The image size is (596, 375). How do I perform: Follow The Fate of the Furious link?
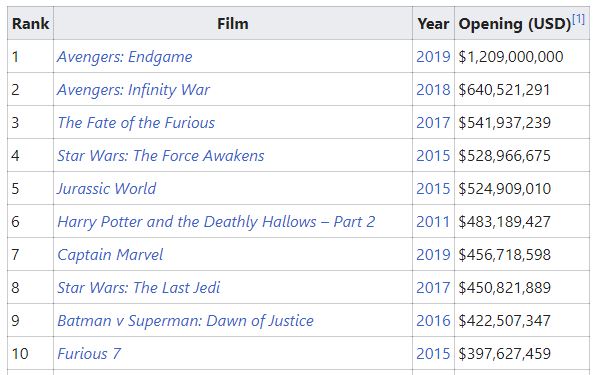(x=136, y=123)
